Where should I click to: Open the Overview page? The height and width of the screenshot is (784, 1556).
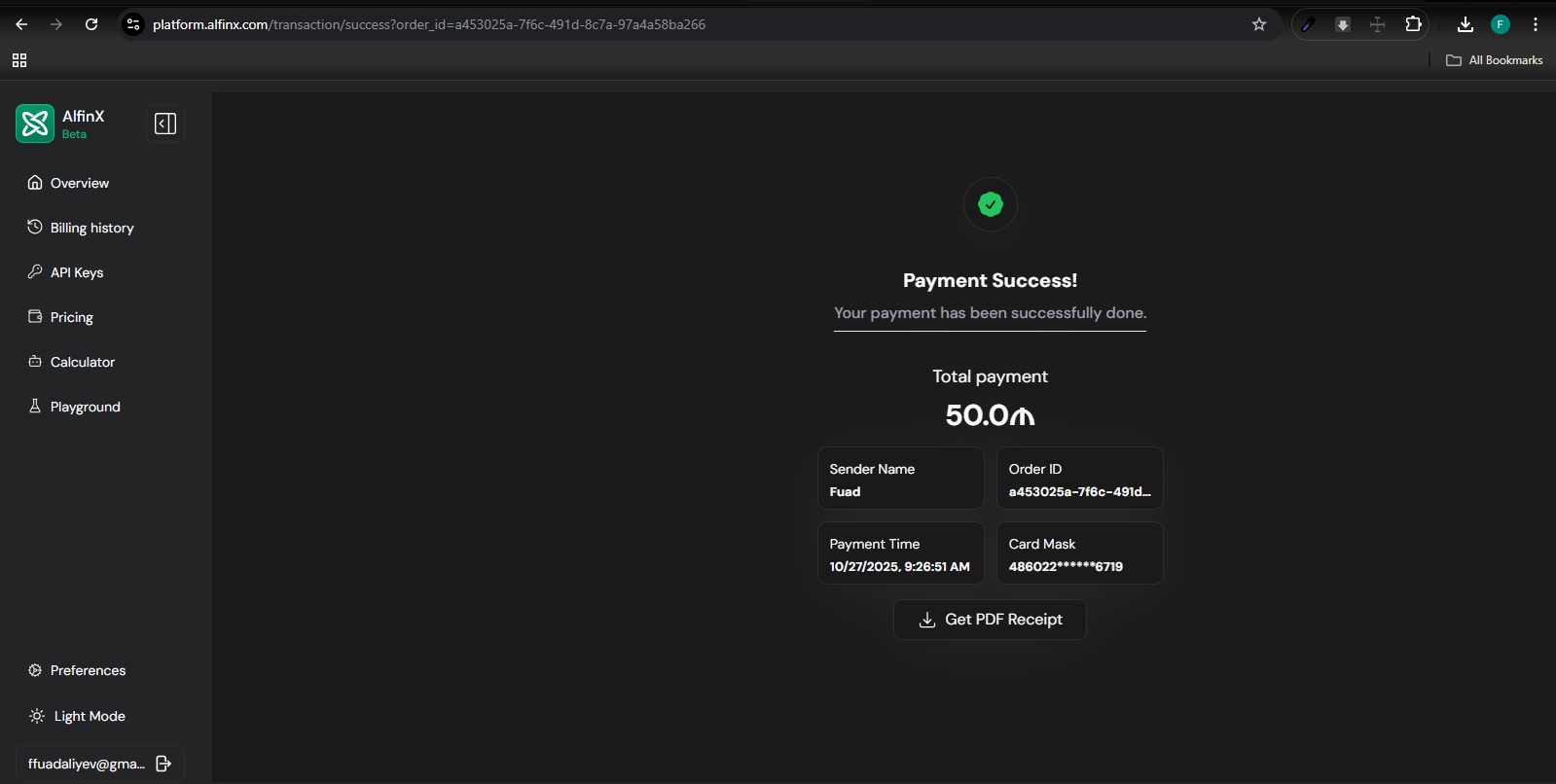point(79,183)
